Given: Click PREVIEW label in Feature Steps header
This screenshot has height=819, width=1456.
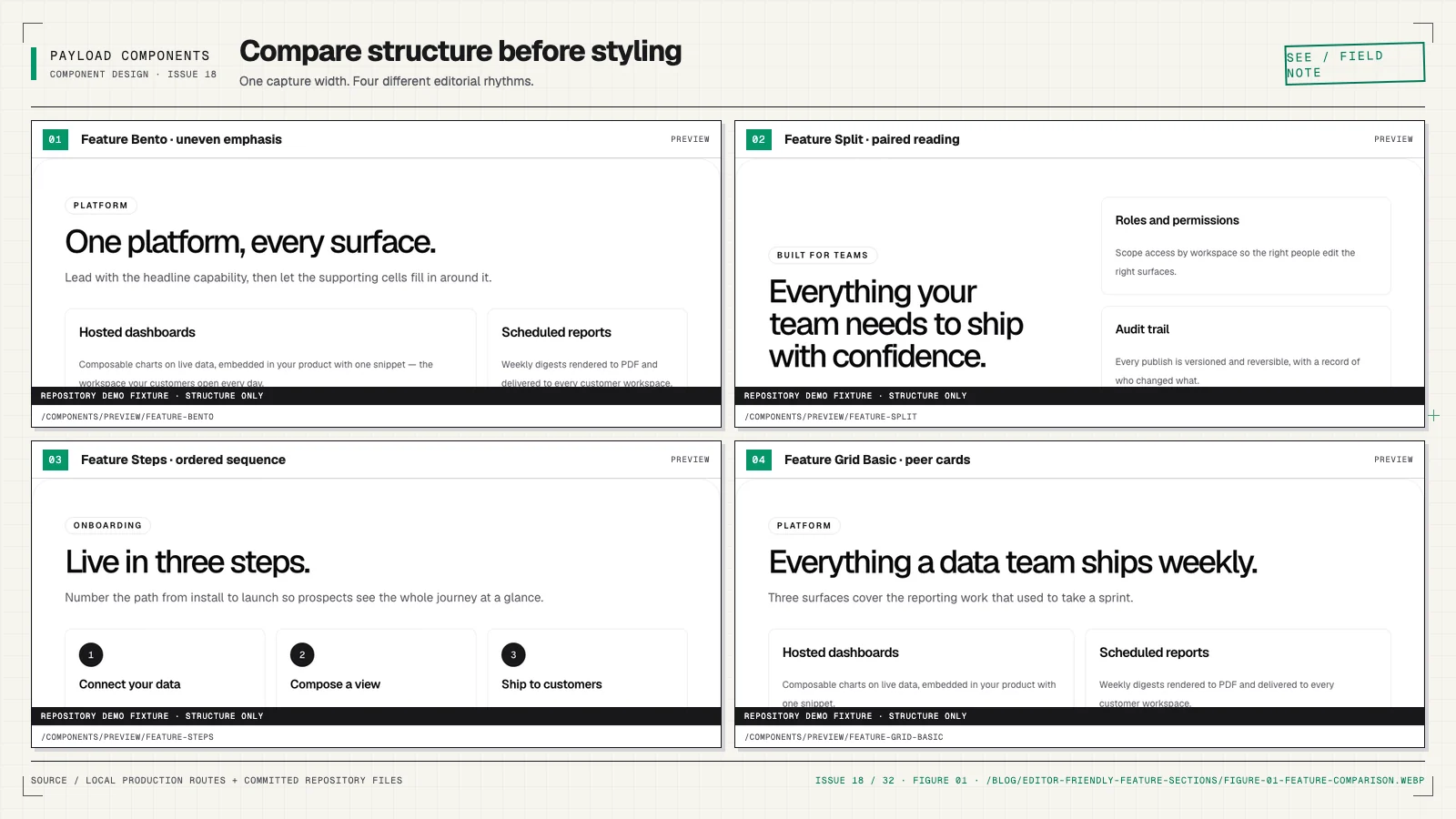Looking at the screenshot, I should (690, 460).
